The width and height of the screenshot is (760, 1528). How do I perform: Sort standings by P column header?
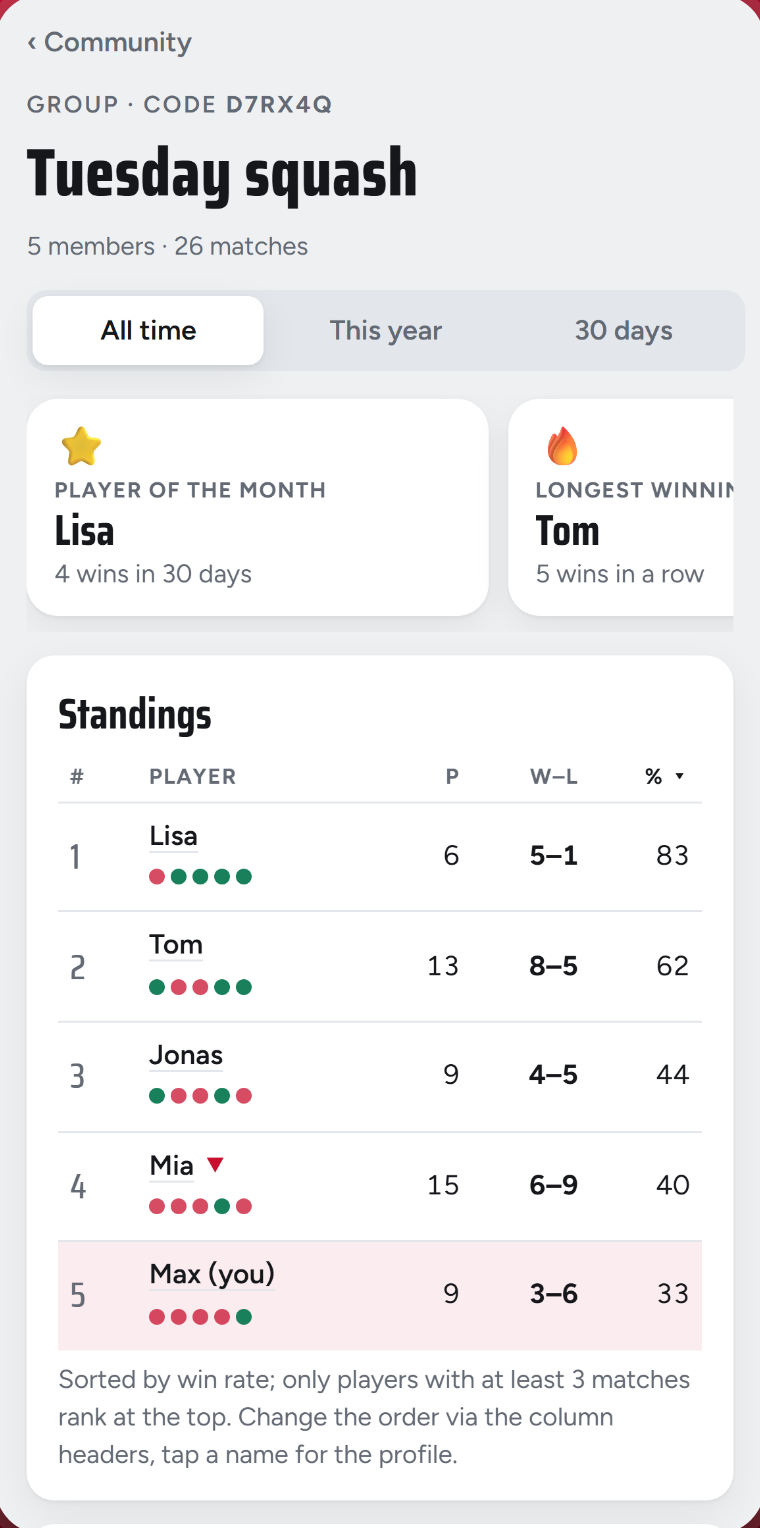(x=452, y=777)
